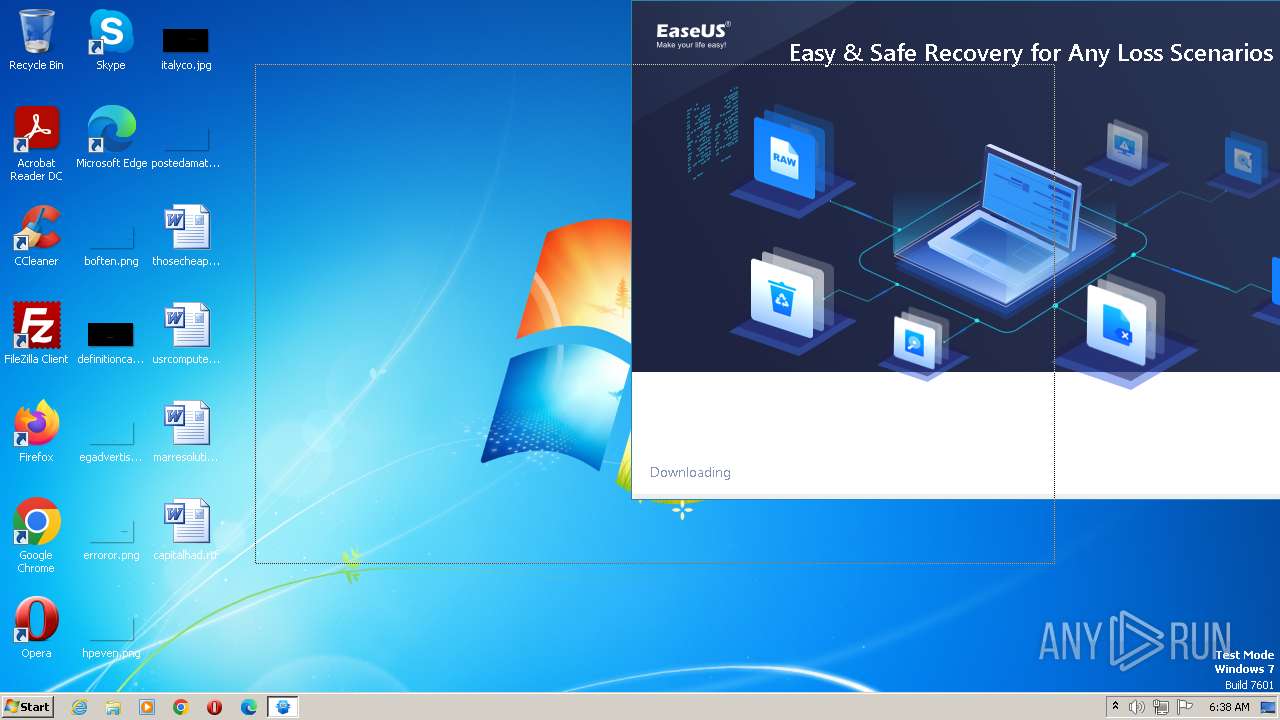This screenshot has width=1280, height=720.
Task: Open the Recycle Bin desktop icon
Action: point(36,40)
